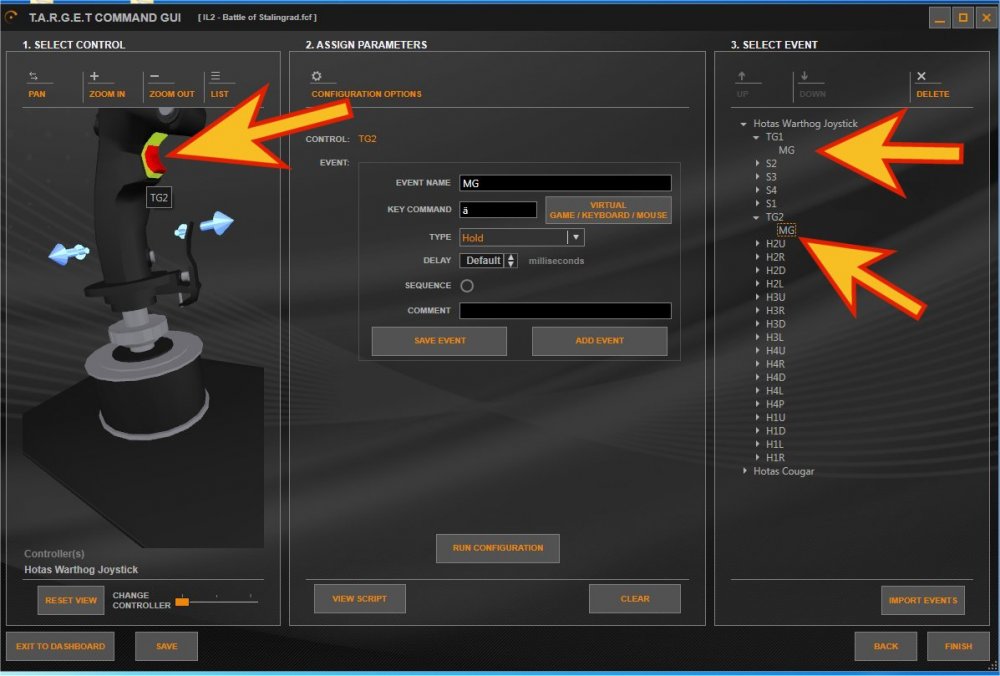Click Run Configuration button
This screenshot has height=676, width=1000.
(x=497, y=548)
